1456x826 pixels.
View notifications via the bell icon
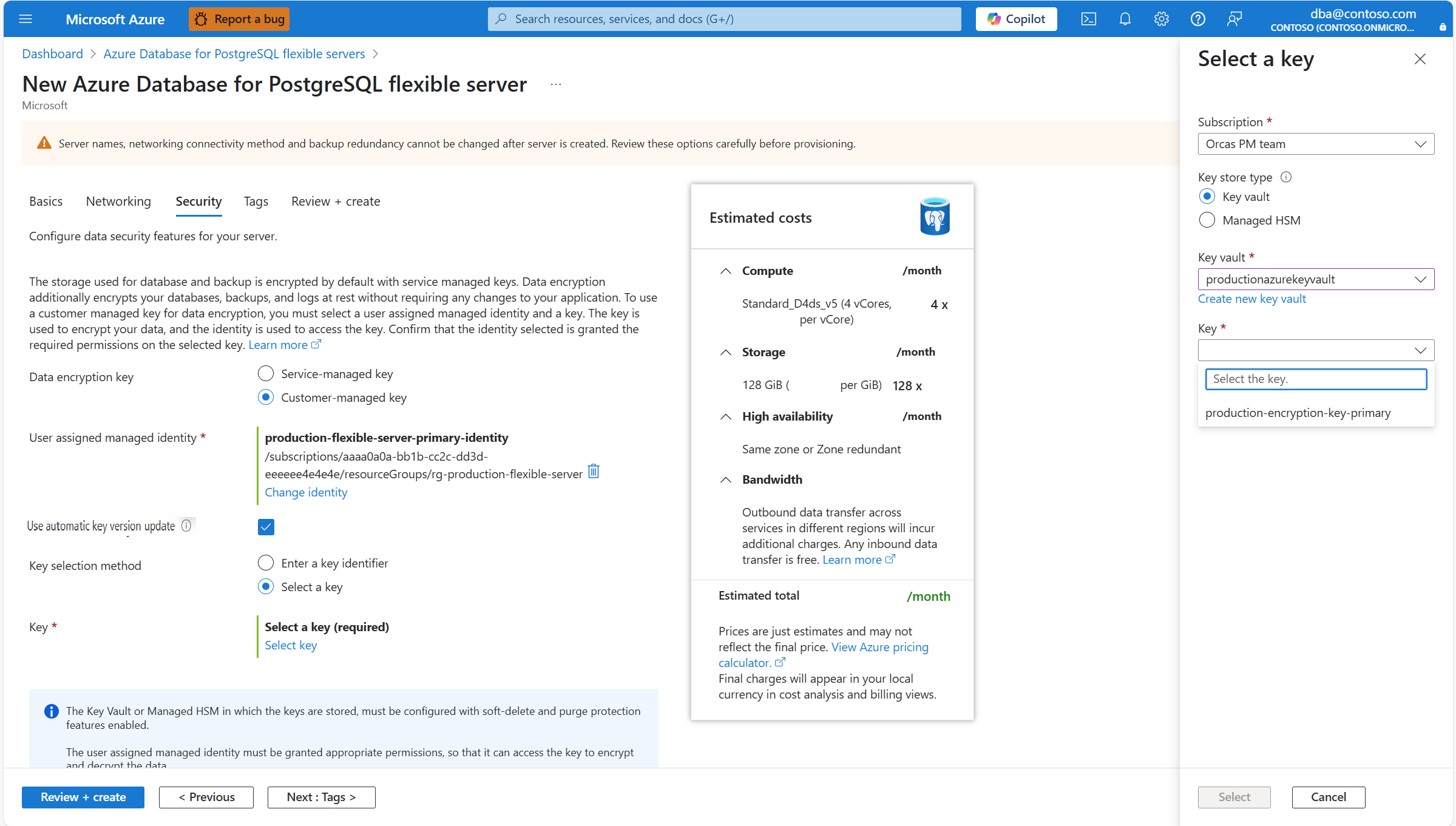(x=1125, y=19)
